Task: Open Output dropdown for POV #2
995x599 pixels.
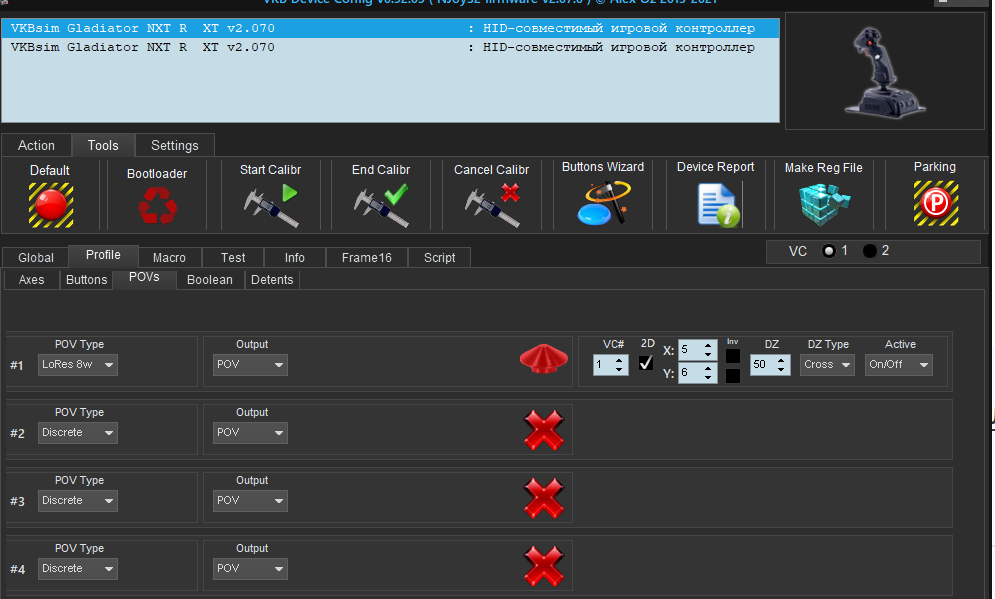Action: click(x=250, y=433)
